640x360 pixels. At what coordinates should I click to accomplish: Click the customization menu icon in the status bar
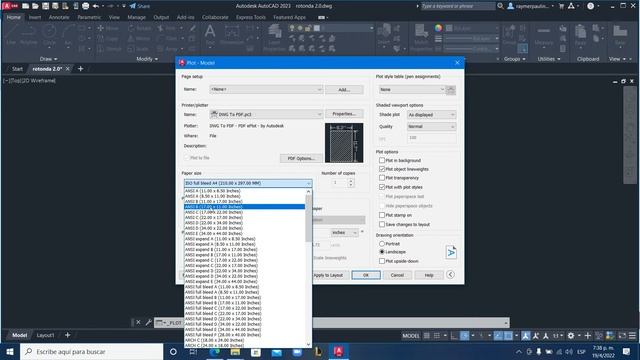632,336
